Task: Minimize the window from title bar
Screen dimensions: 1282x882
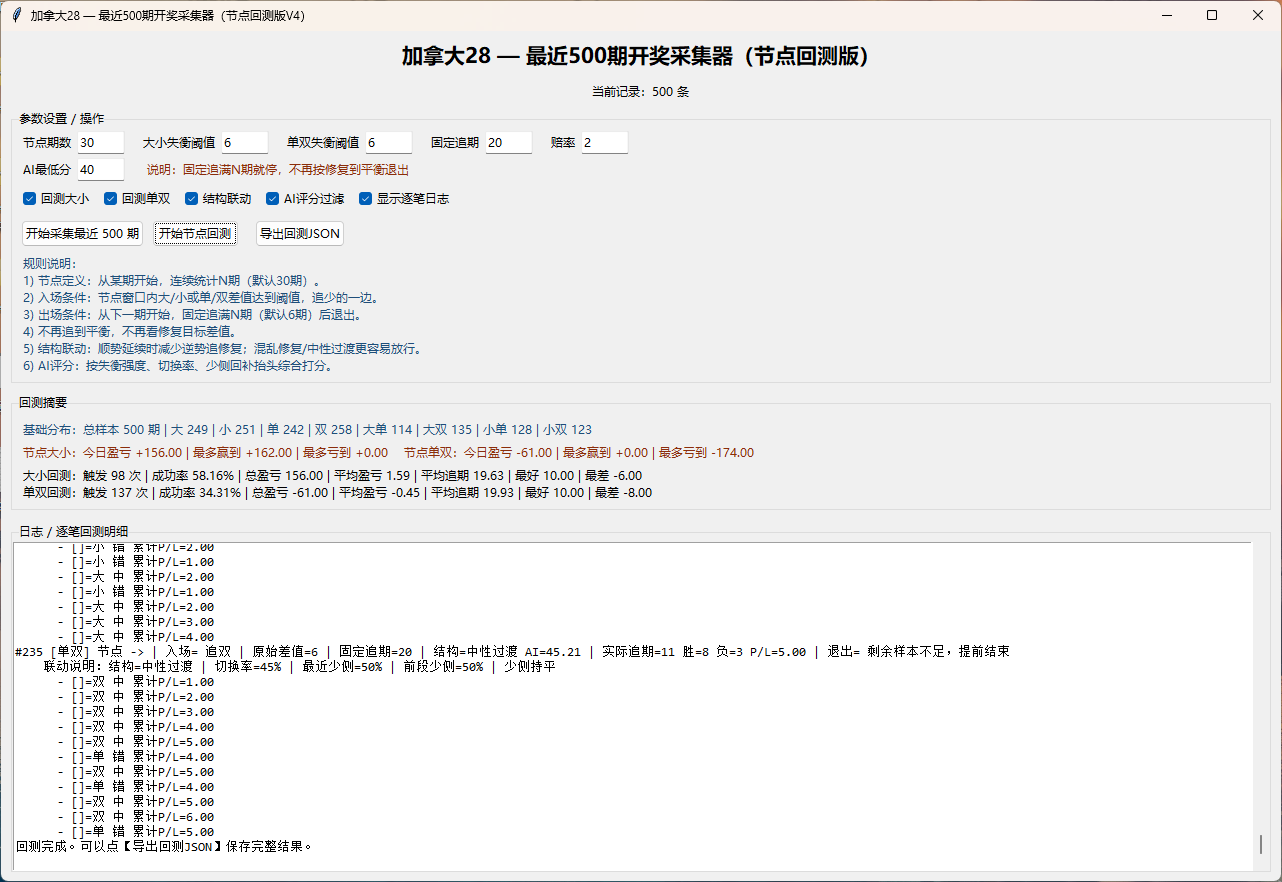Action: click(1166, 15)
